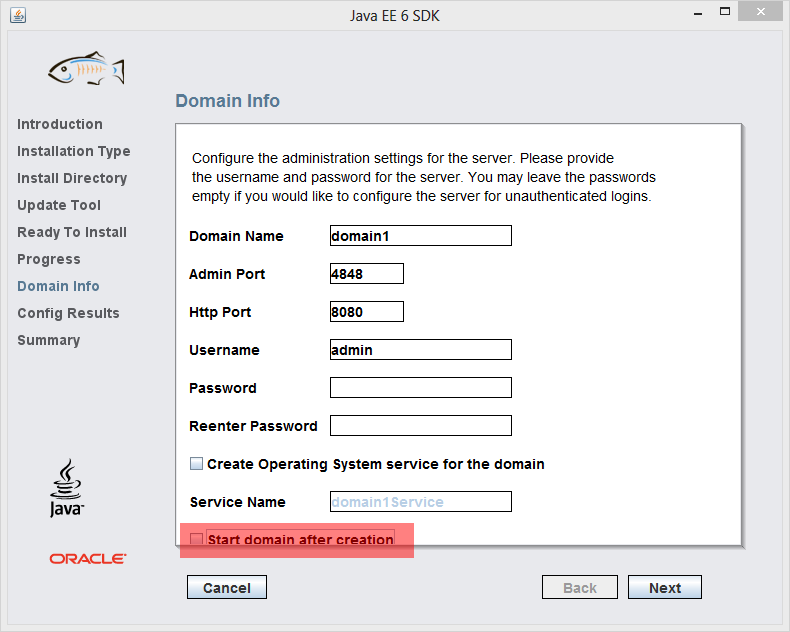Image resolution: width=790 pixels, height=632 pixels.
Task: Click the Back button
Action: [x=579, y=587]
